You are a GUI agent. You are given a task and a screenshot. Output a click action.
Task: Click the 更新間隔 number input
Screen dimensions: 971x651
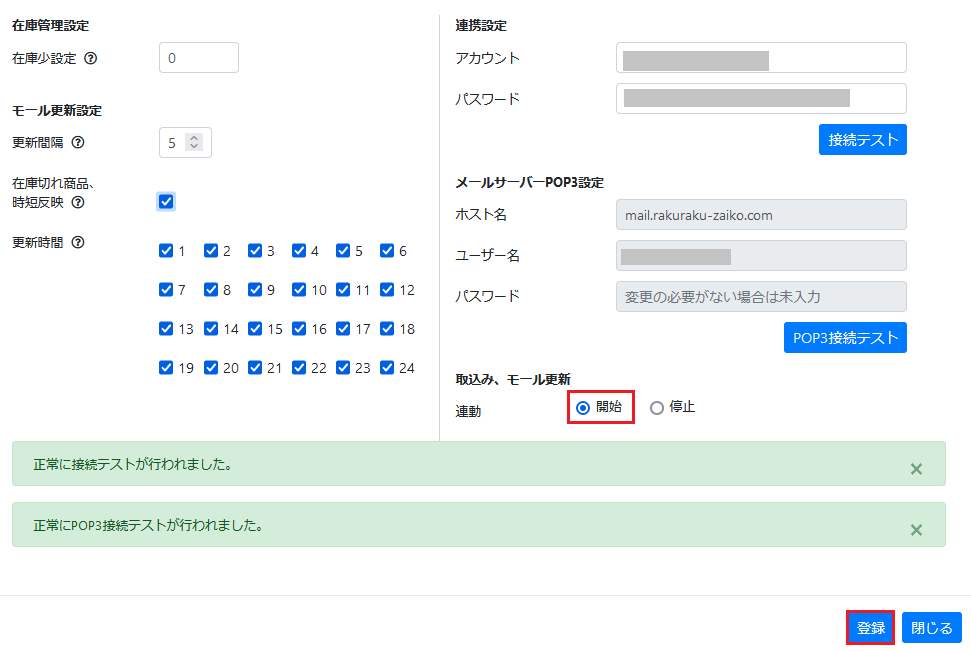185,142
